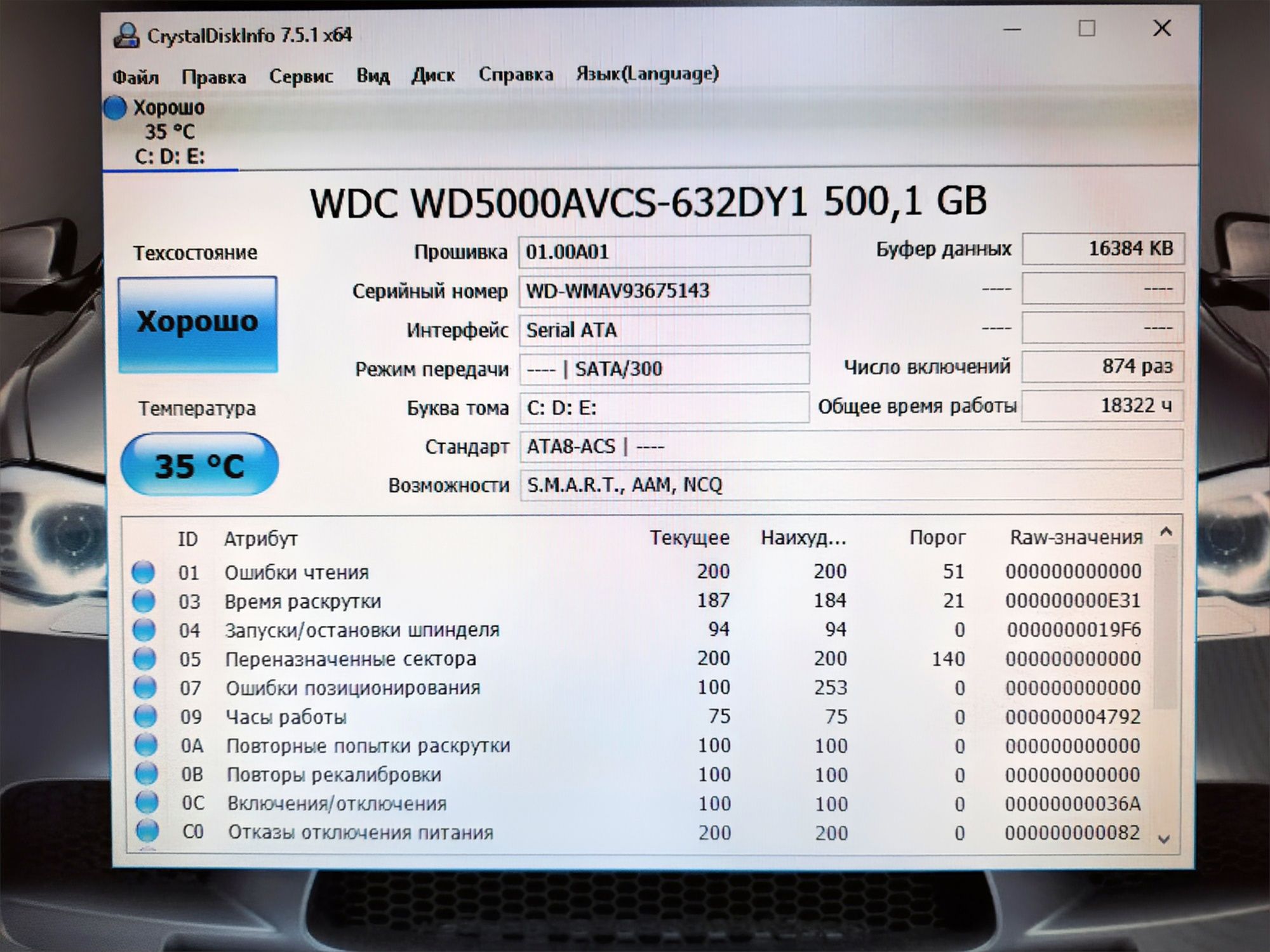Select the Ошибки чтения attribute row text
Viewport: 1270px width, 952px height.
(297, 572)
